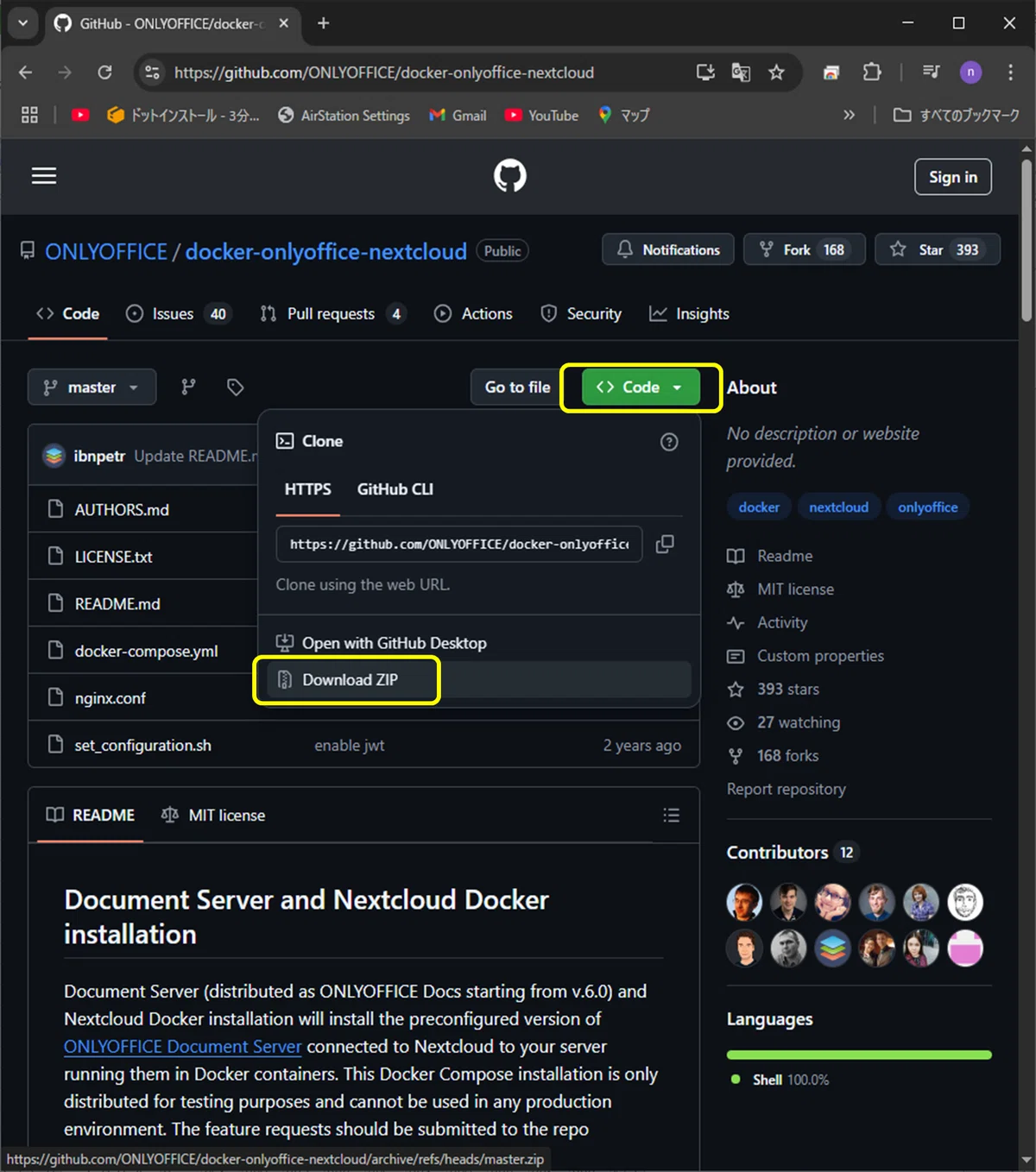Go back with the browser back arrow
Image resolution: width=1036 pixels, height=1172 pixels.
(26, 72)
